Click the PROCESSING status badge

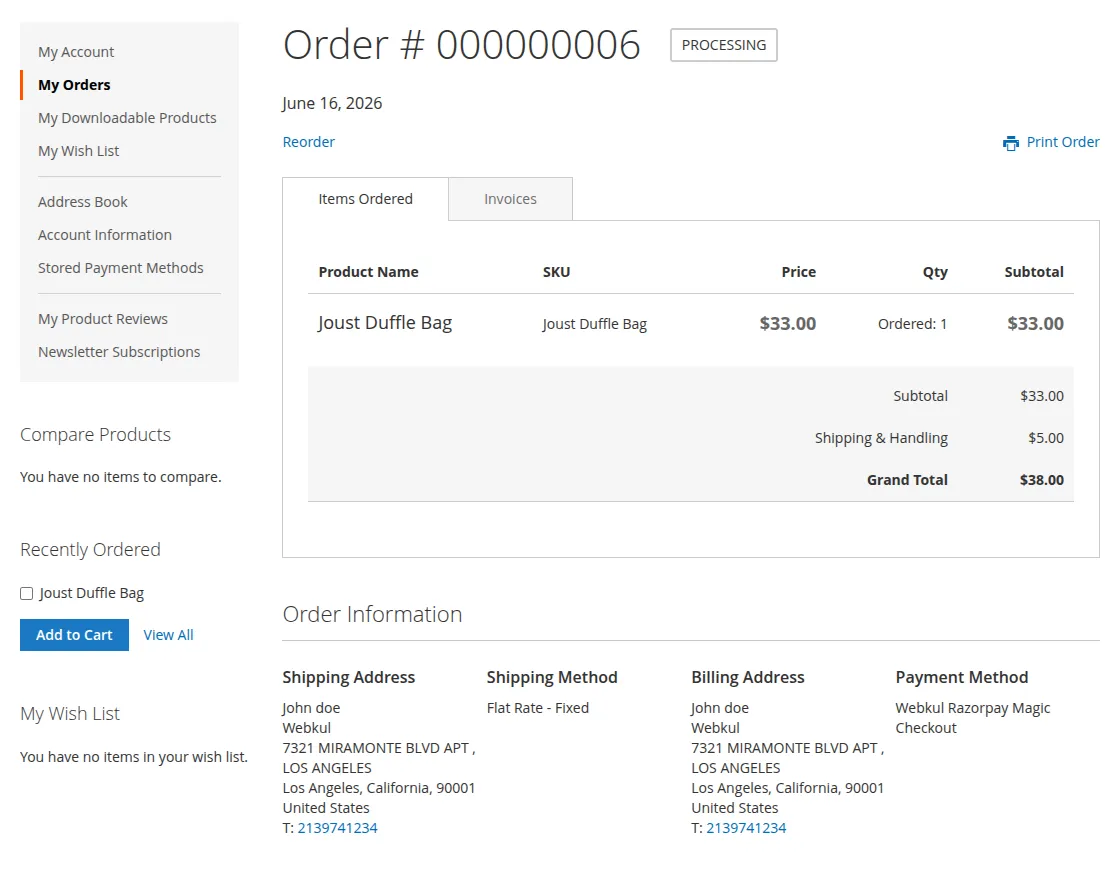(x=724, y=45)
